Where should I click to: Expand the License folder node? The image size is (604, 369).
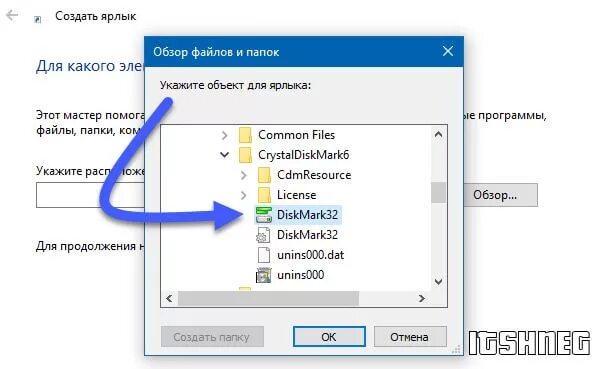click(243, 195)
